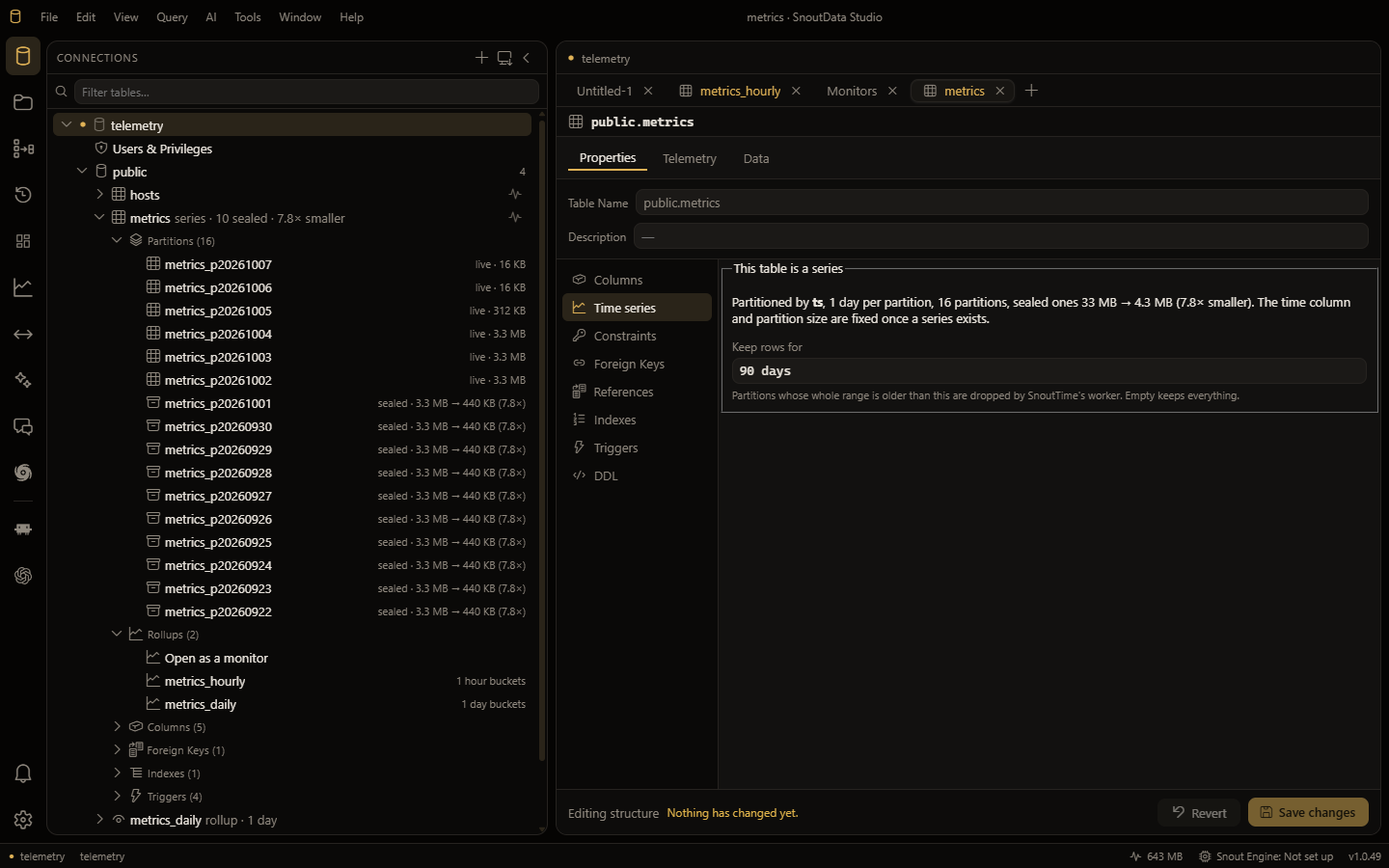
Task: Open settings with the gear icon
Action: coord(23,820)
